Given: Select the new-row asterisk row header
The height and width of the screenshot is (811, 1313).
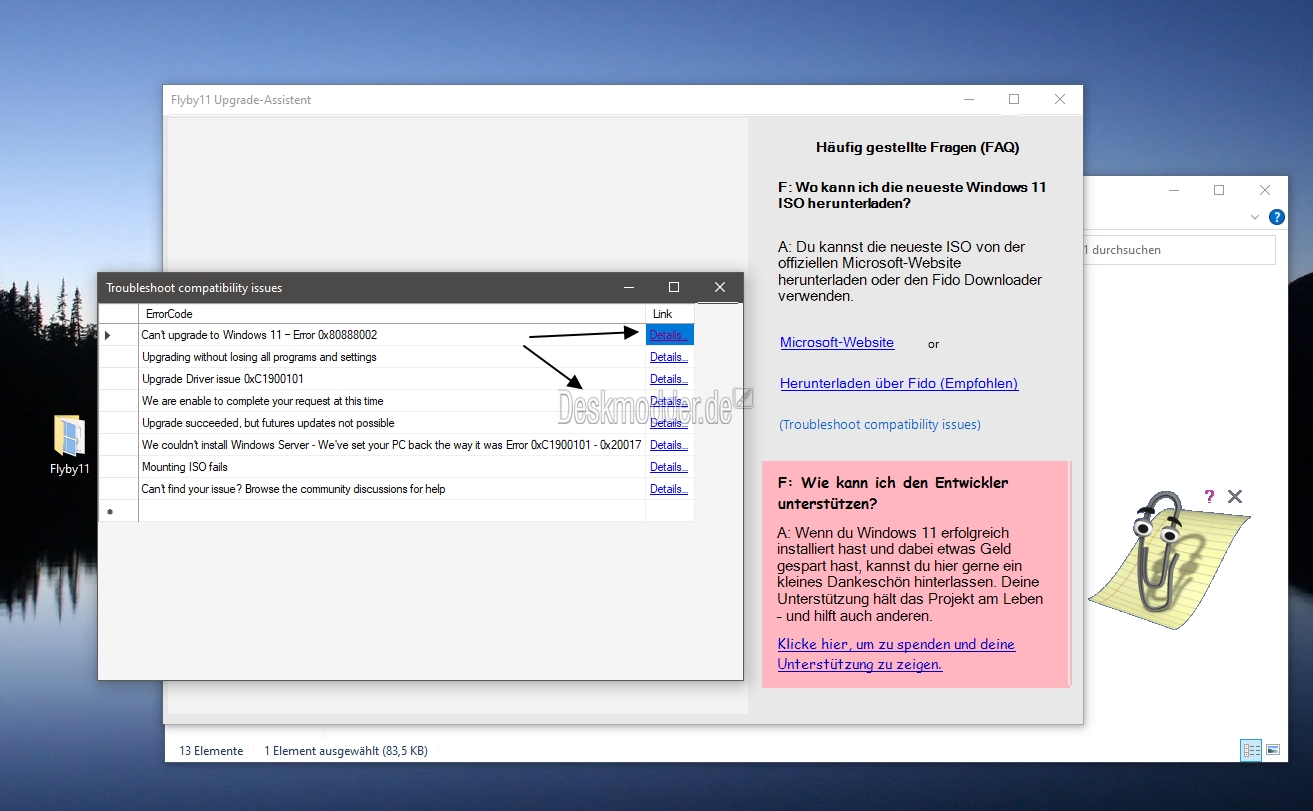Looking at the screenshot, I should (x=118, y=511).
